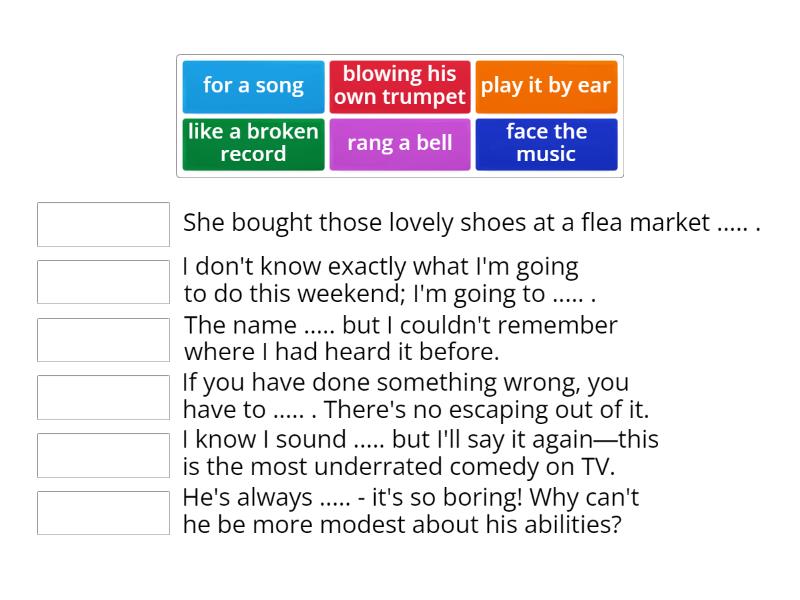Viewport: 800px width, 600px height.
Task: Click the sentence about lovely shoes
Action: pyautogui.click(x=470, y=223)
